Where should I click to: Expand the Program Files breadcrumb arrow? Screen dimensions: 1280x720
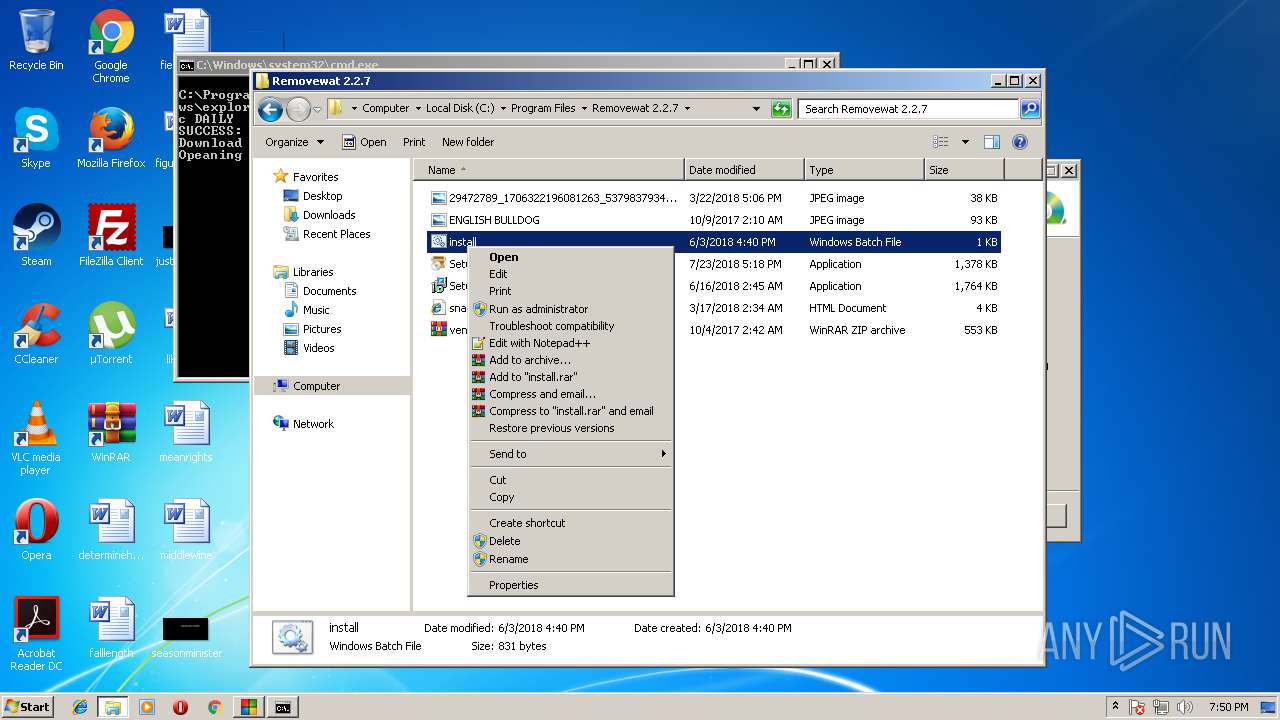[x=584, y=108]
